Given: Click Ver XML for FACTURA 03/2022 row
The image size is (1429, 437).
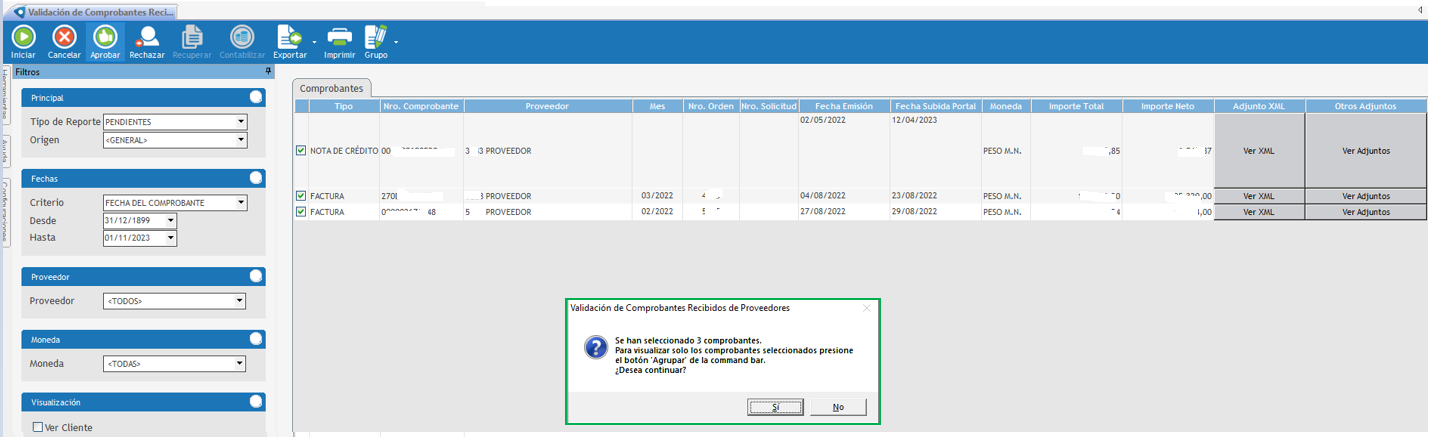Looking at the screenshot, I should [1259, 196].
